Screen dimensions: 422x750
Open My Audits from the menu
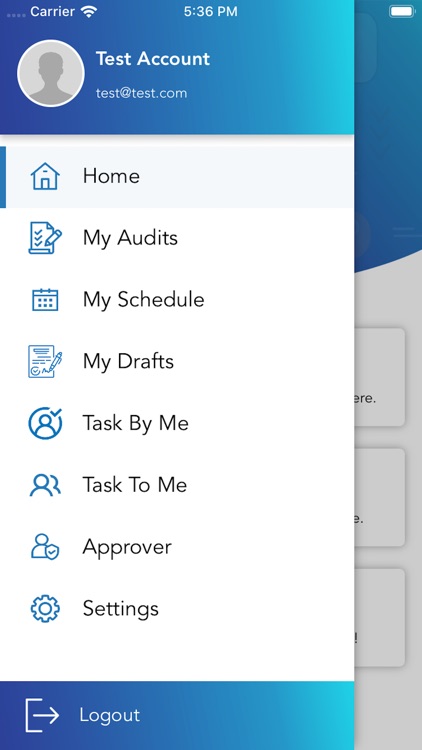pos(177,238)
